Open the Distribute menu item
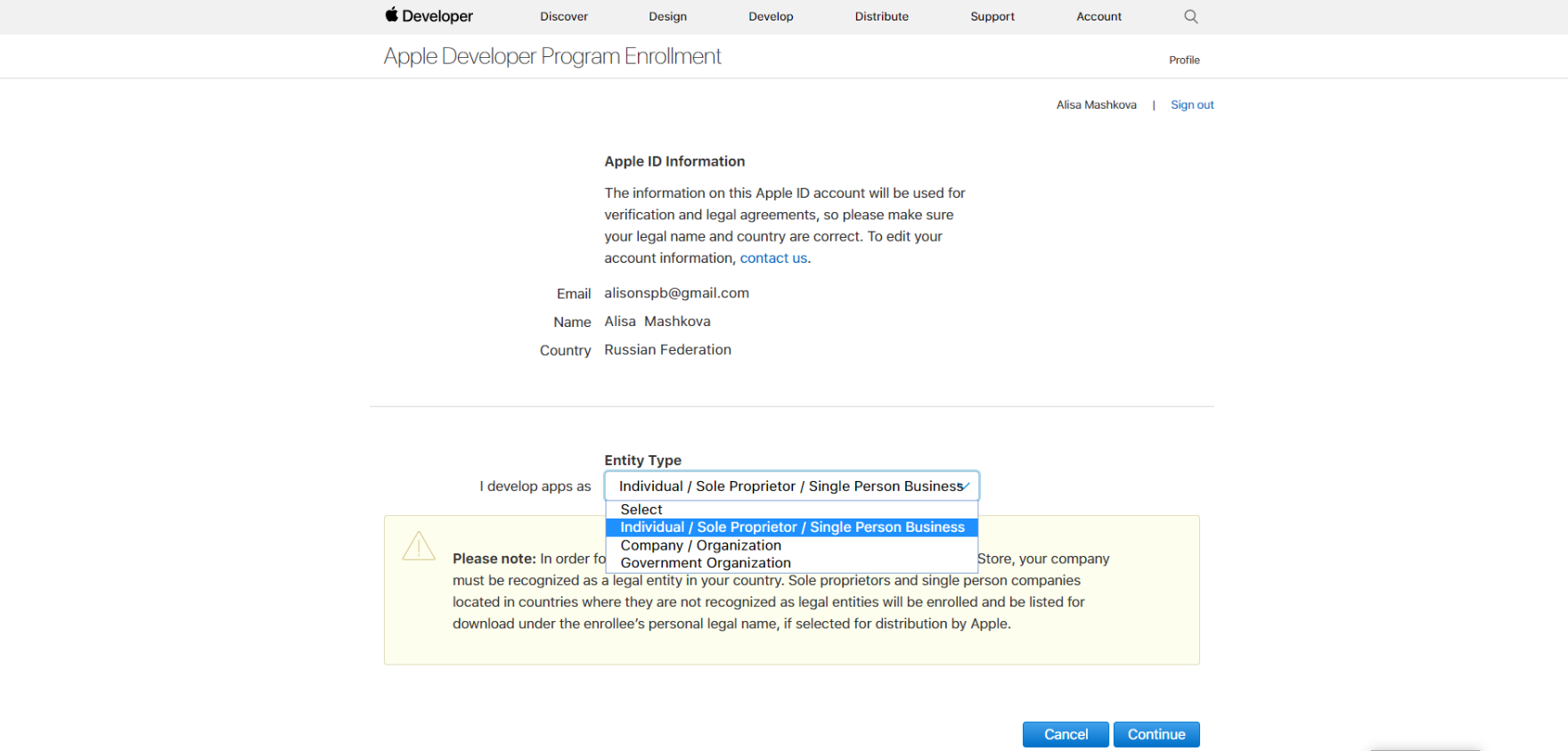The height and width of the screenshot is (751, 1568). coord(881,16)
